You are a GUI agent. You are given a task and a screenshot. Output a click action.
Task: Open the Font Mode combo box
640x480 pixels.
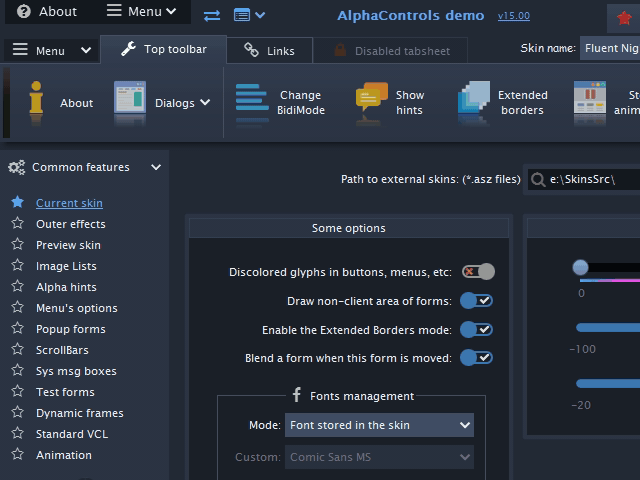[379, 425]
